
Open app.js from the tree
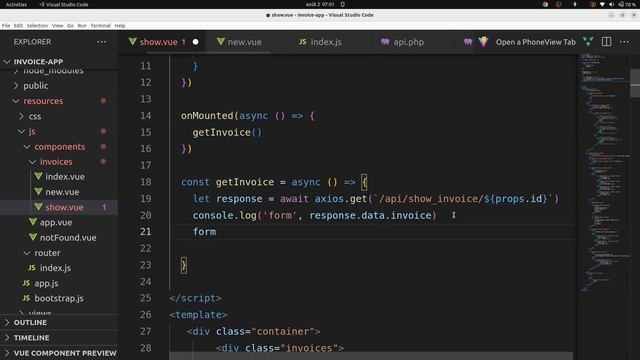[46, 283]
